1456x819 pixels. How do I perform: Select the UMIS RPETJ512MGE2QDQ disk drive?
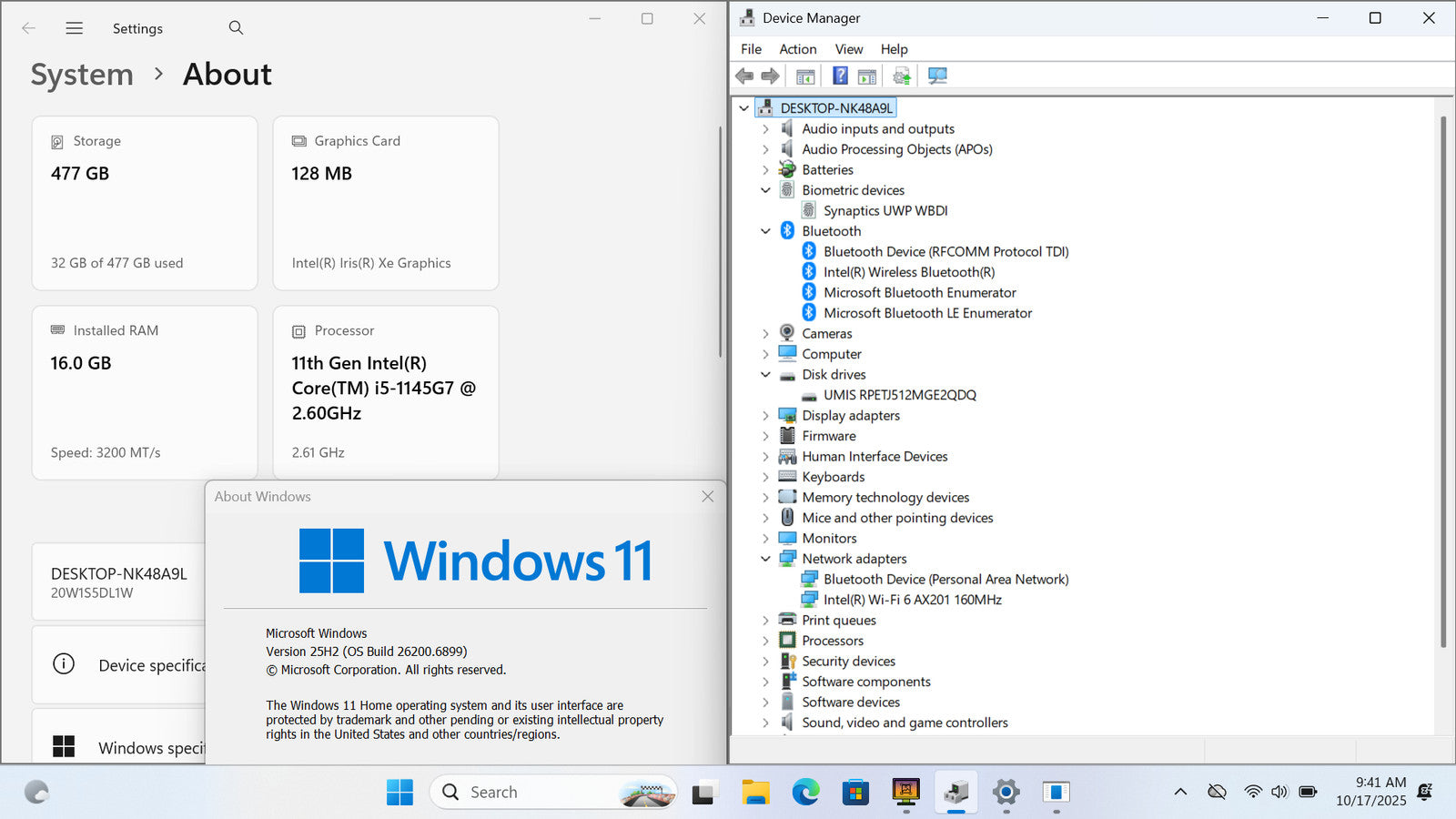pos(899,395)
